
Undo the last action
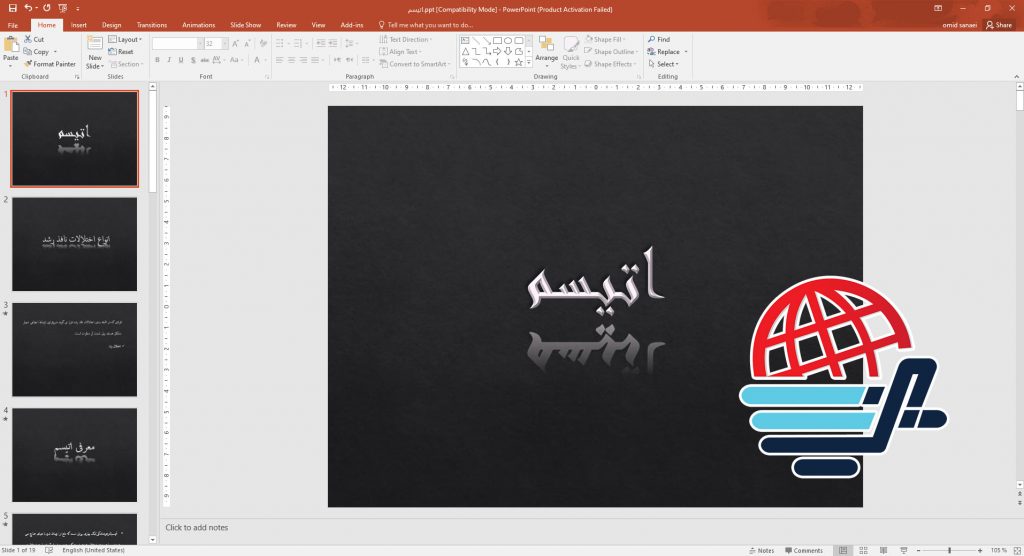pos(28,8)
